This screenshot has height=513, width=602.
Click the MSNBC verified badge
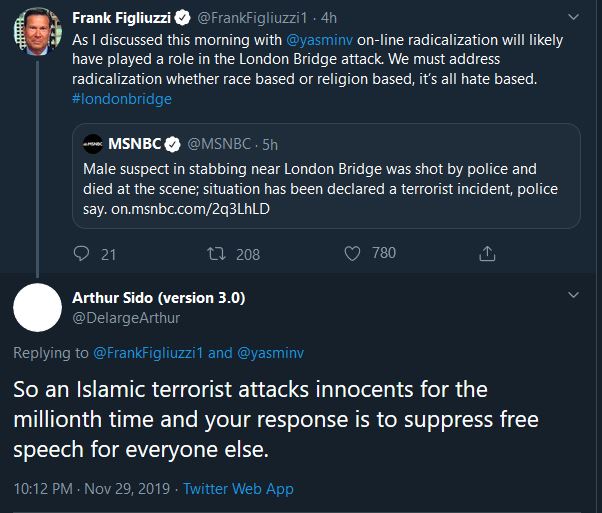pyautogui.click(x=173, y=144)
